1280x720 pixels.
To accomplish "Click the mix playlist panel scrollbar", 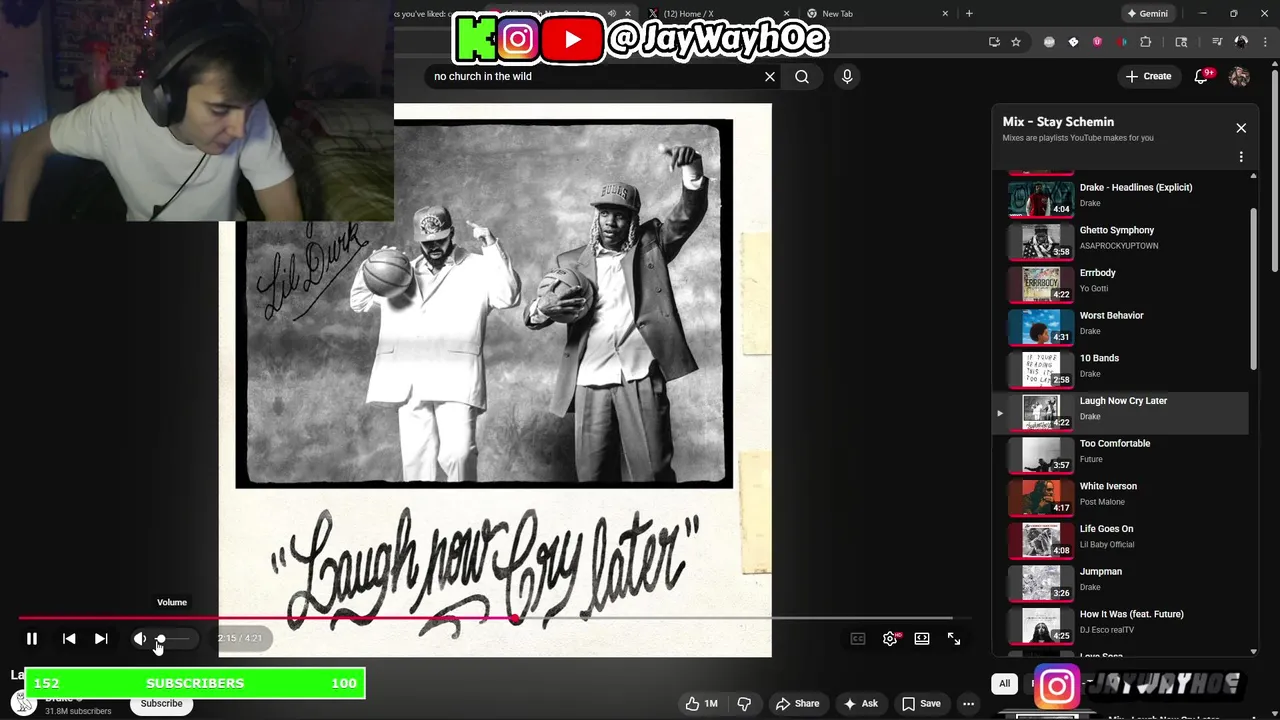I will pyautogui.click(x=1254, y=290).
